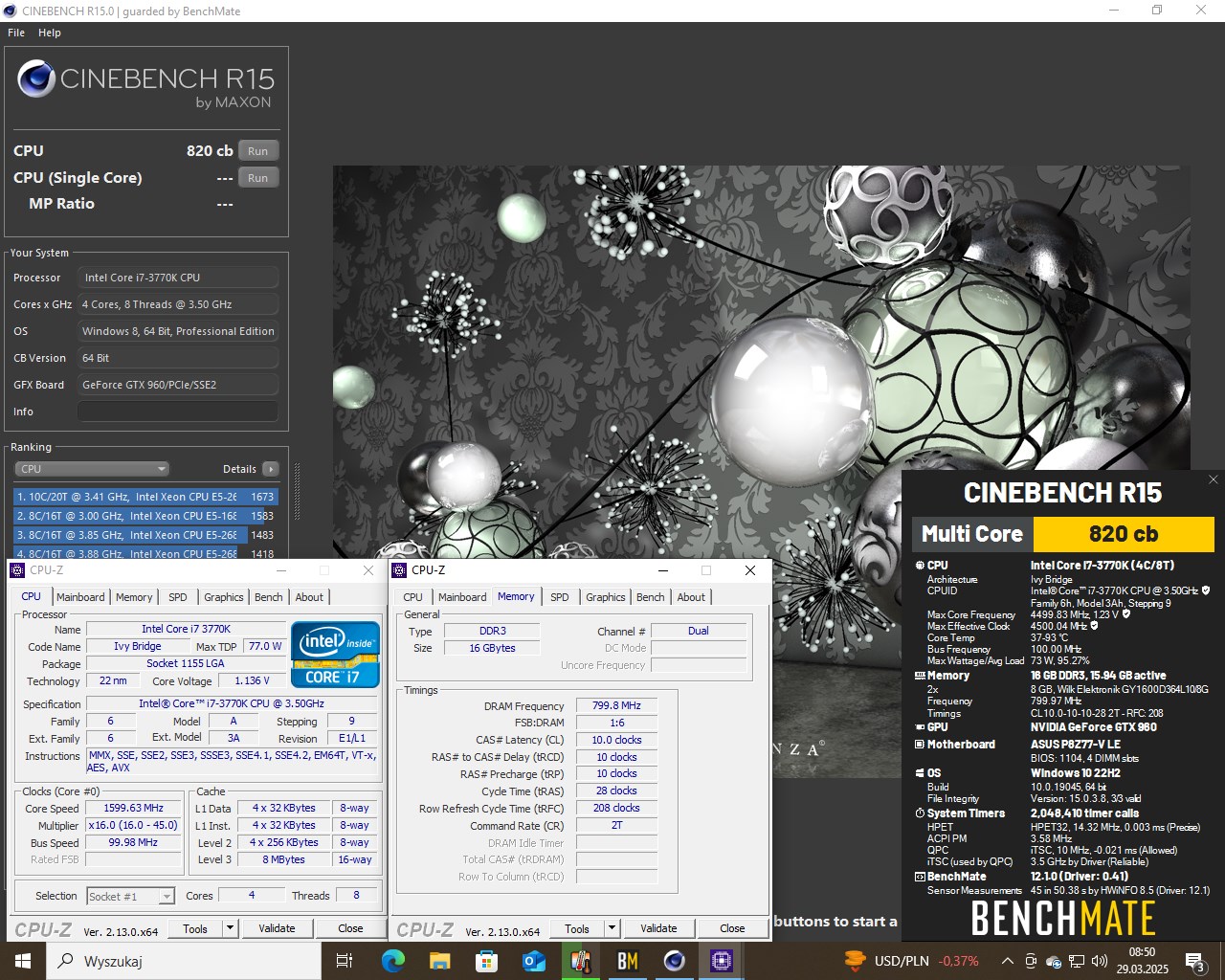Click Tools button in left CPU-Z window
The image size is (1225, 980).
coord(195,928)
